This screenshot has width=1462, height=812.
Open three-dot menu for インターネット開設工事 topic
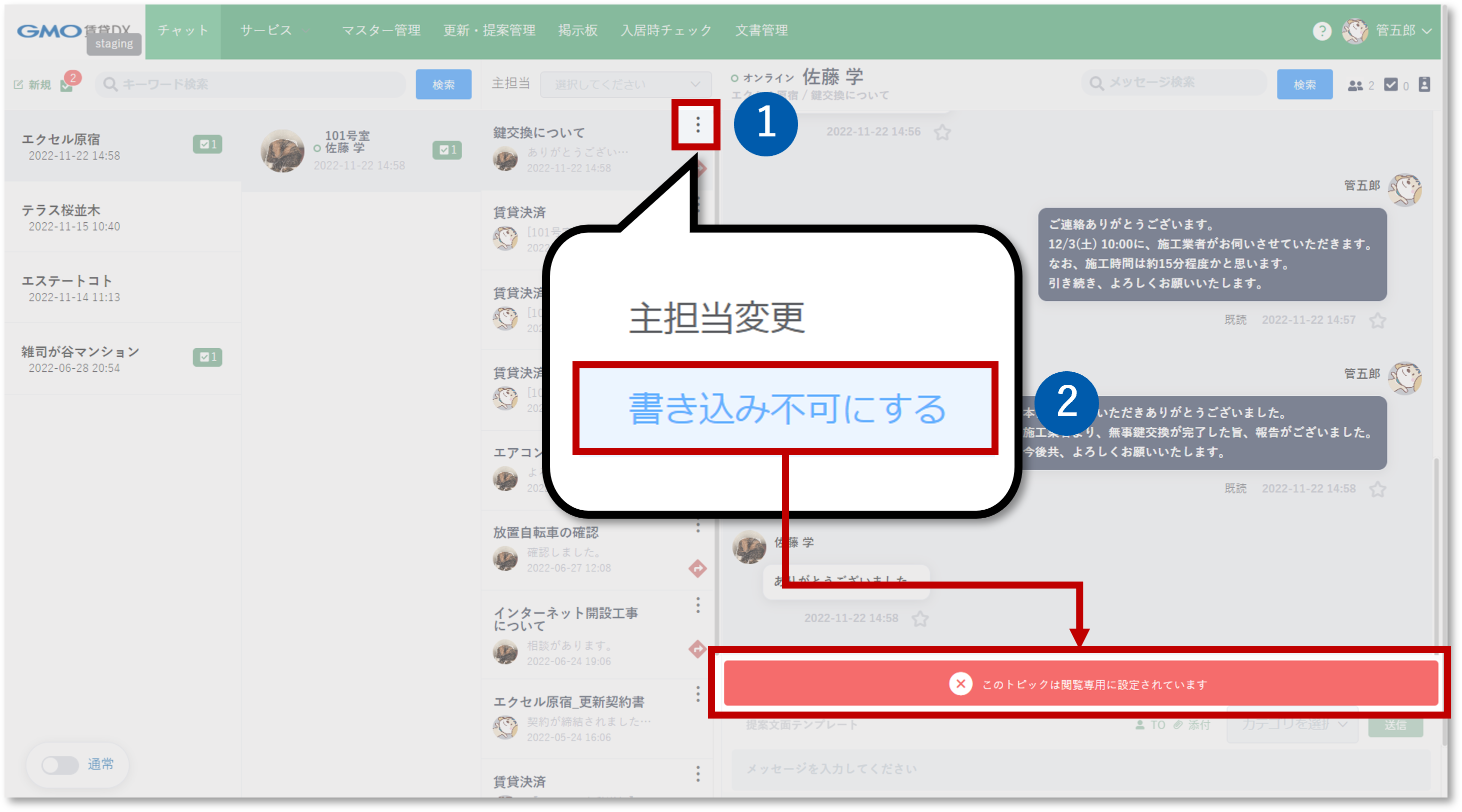(697, 605)
